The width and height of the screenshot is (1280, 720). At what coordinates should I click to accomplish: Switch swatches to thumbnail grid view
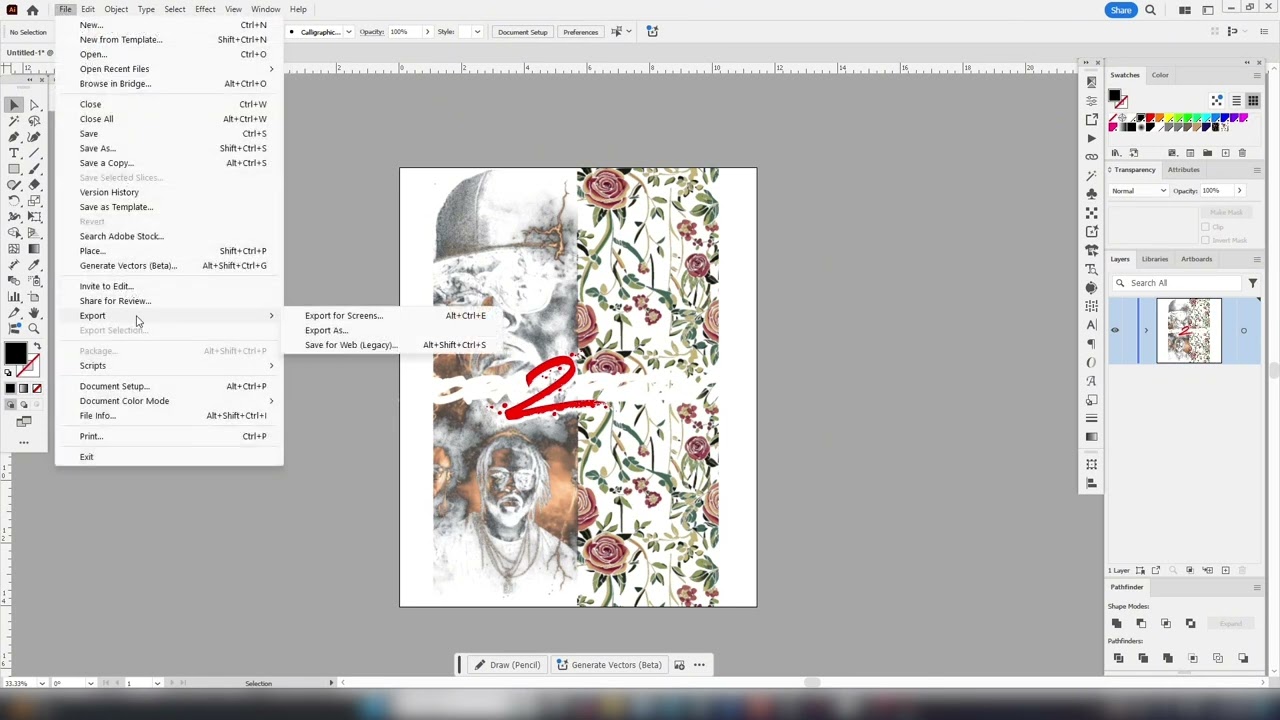[x=1253, y=100]
